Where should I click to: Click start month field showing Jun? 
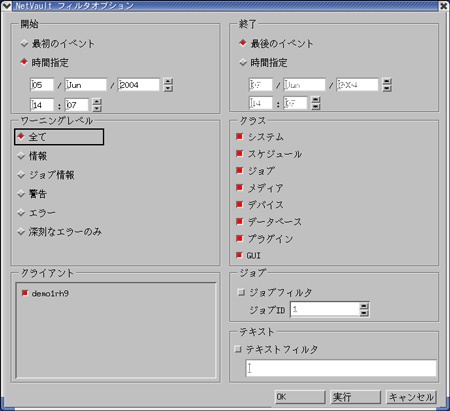tap(86, 85)
